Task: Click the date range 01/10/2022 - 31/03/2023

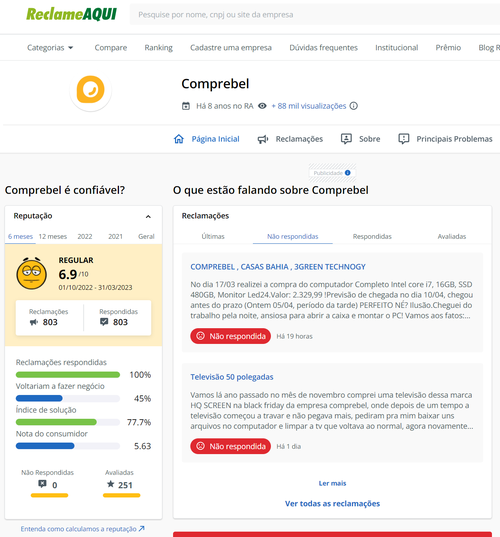Action: point(95,288)
